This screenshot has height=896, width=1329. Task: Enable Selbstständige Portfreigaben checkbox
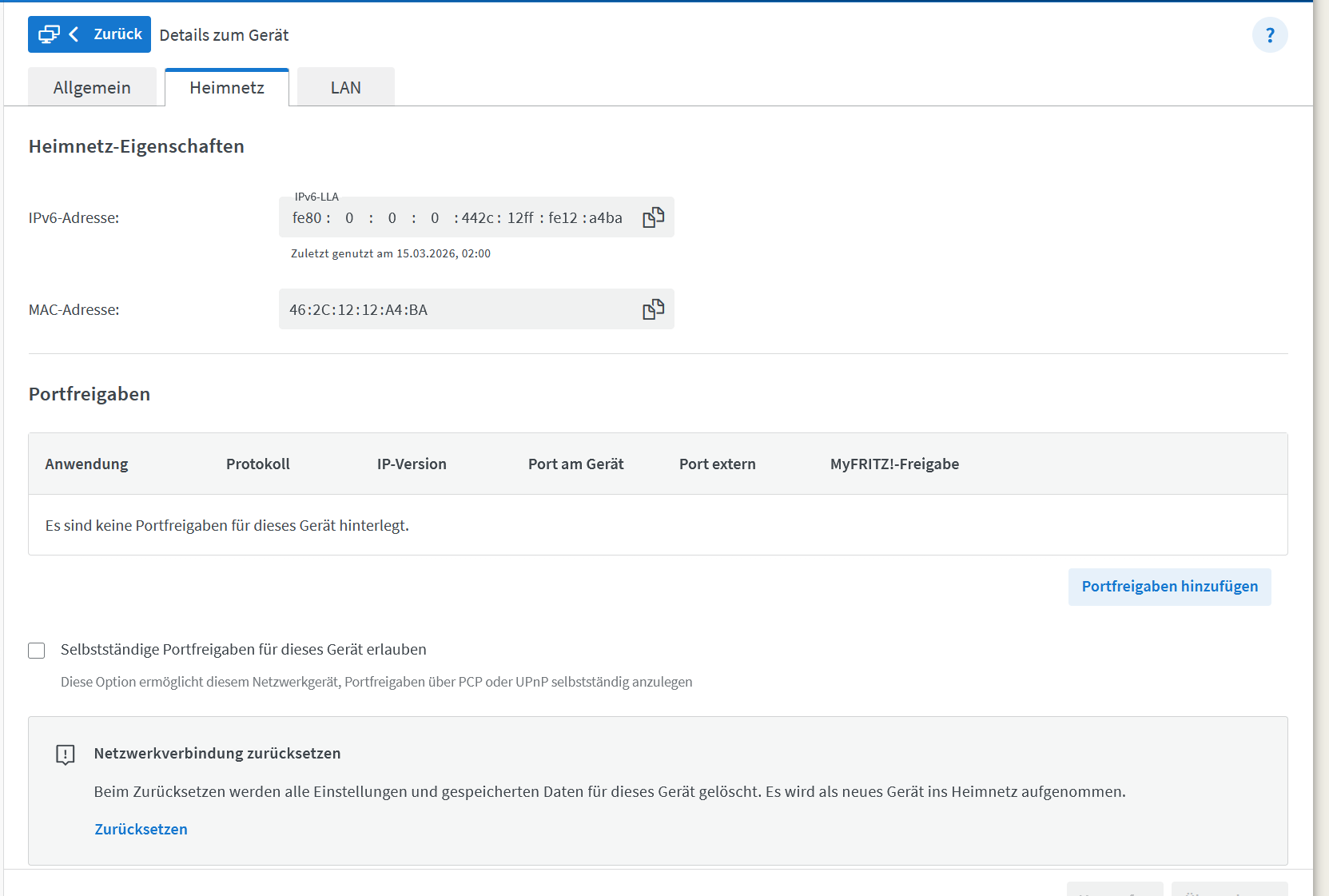click(x=37, y=651)
